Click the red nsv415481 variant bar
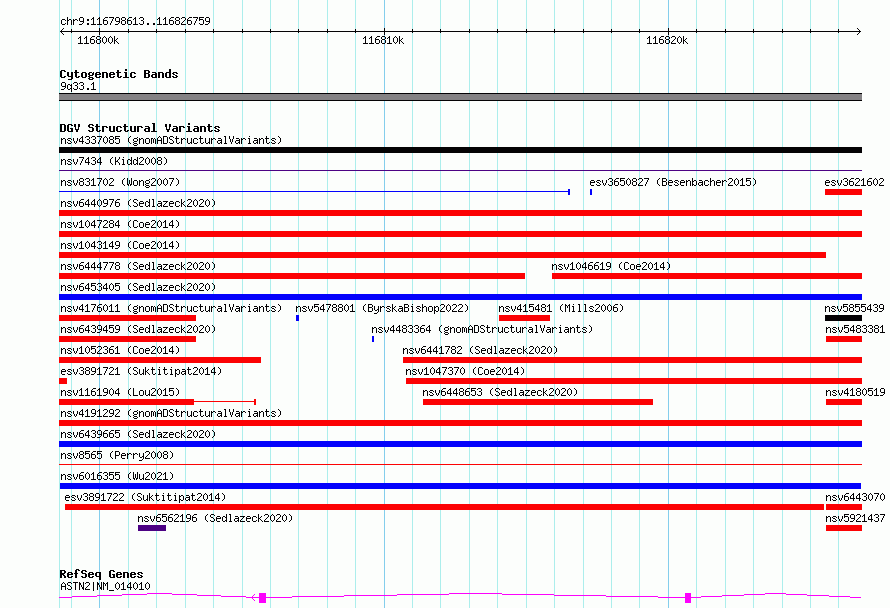This screenshot has height=608, width=890. coord(524,318)
